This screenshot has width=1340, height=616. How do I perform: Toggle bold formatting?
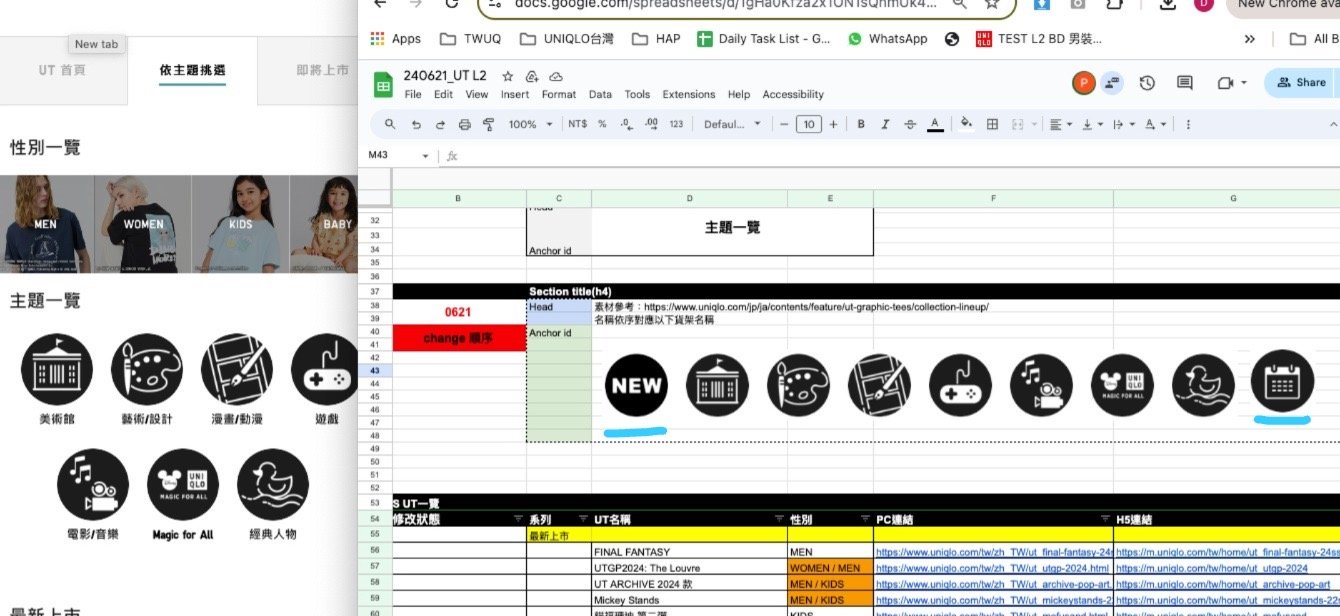point(860,125)
